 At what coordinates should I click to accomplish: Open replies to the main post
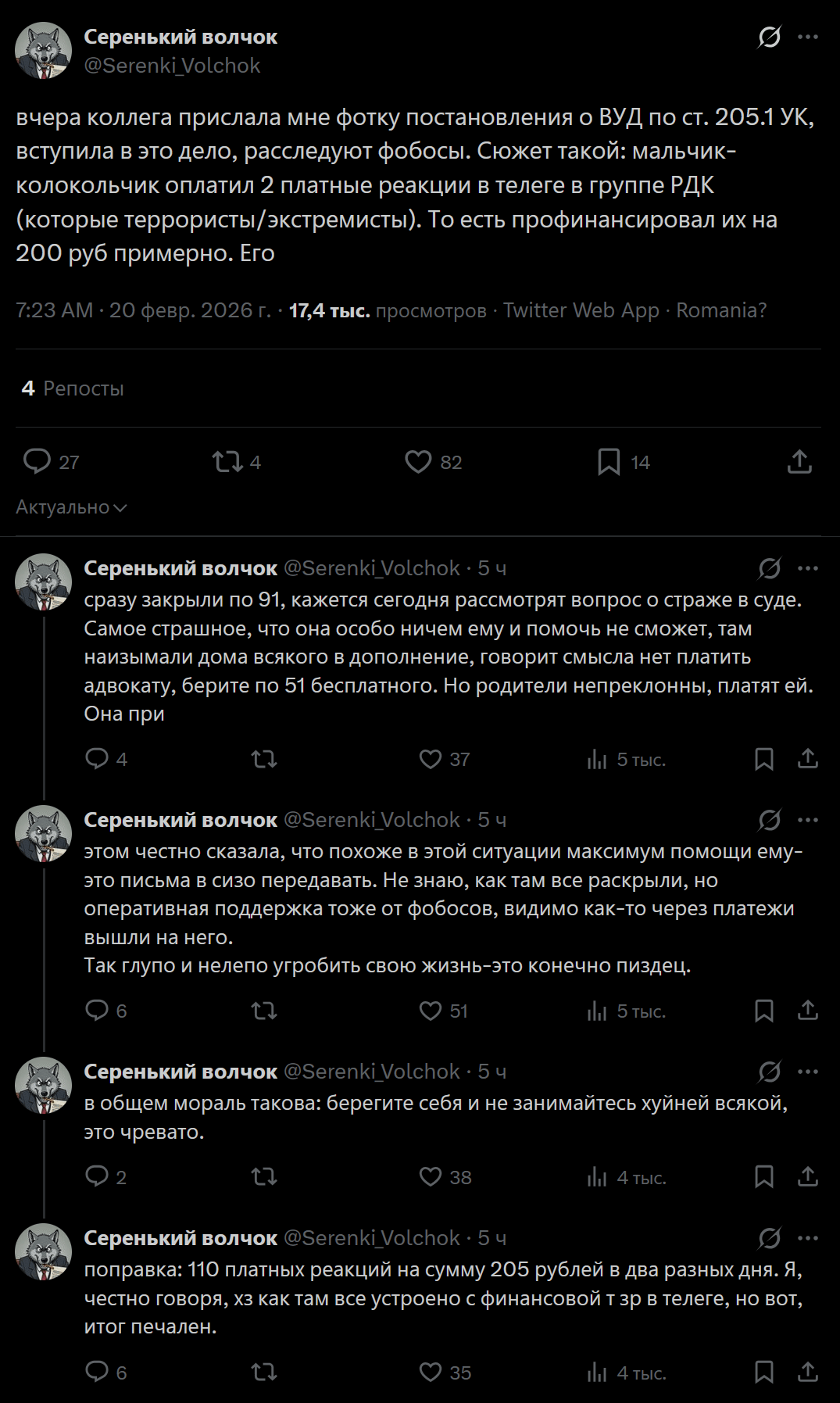click(37, 462)
